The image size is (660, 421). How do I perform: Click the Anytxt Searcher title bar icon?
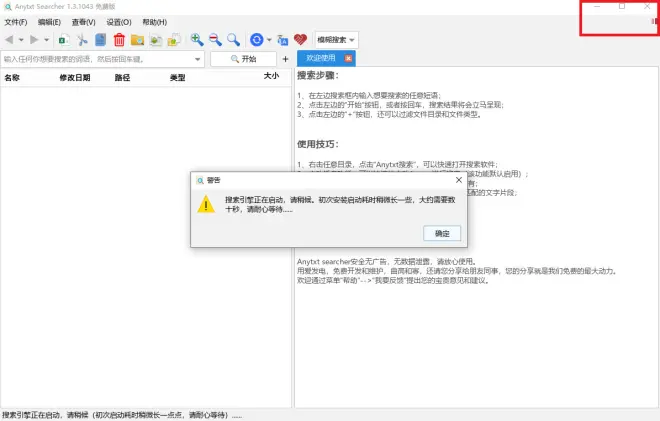click(8, 7)
